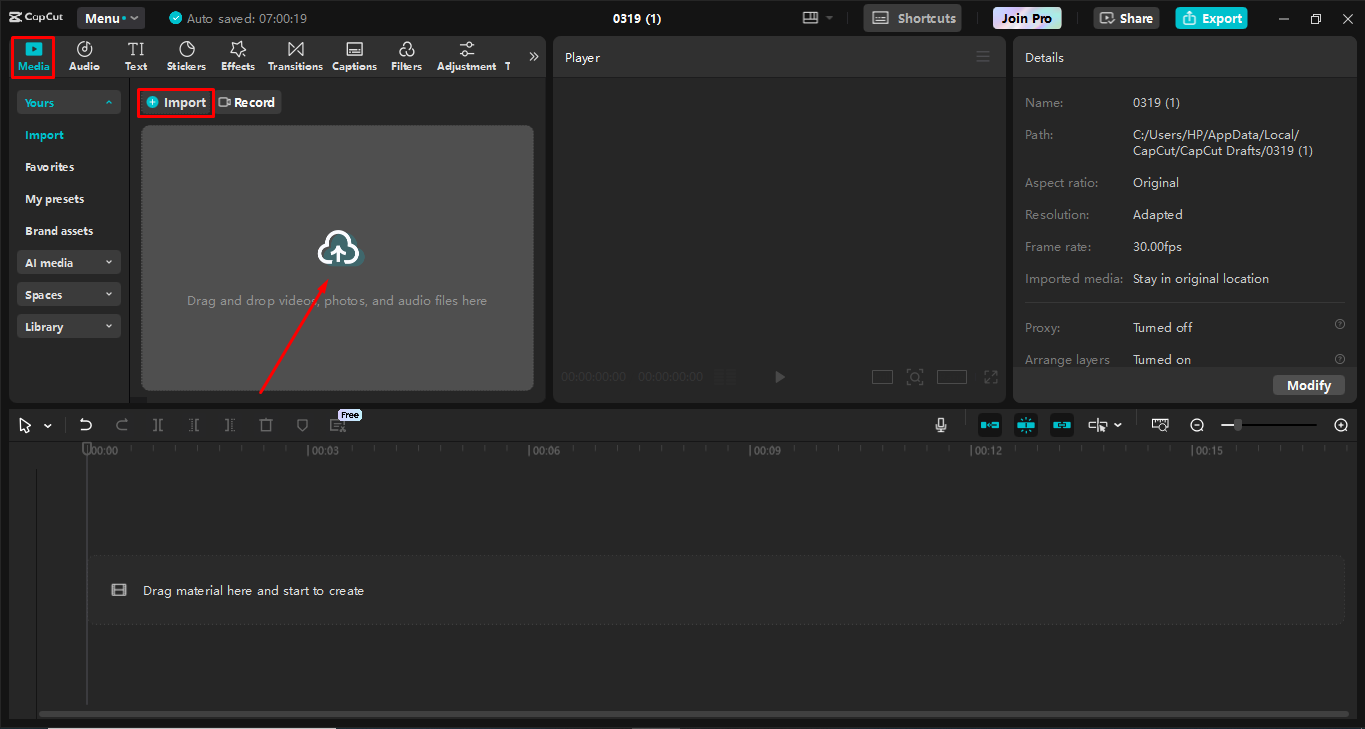Open the Transitions panel
Viewport: 1365px width, 729px height.
click(294, 55)
